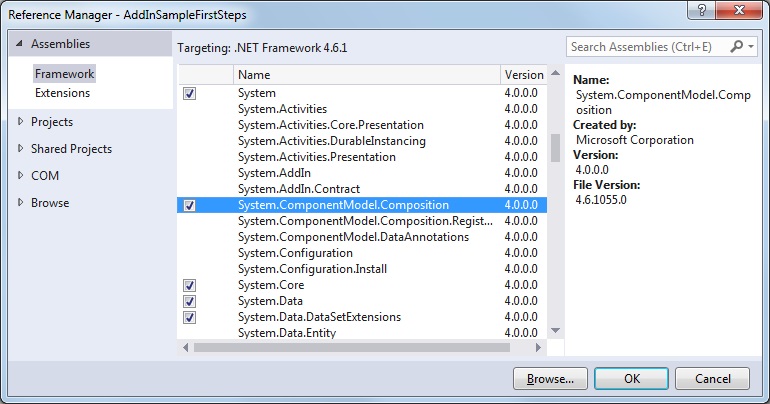Expand the Projects section
770x404 pixels.
point(20,121)
